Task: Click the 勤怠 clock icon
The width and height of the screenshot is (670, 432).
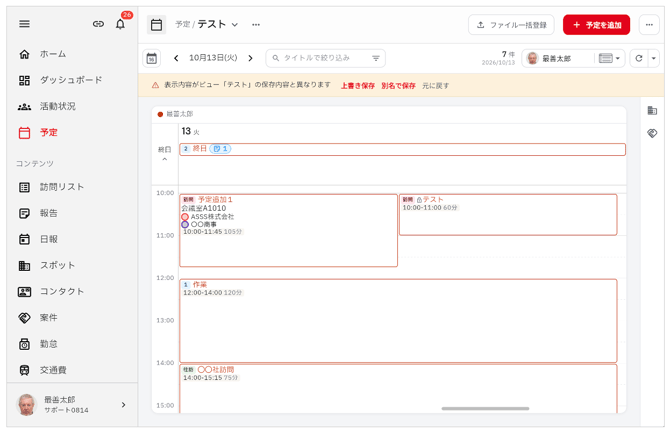Action: (24, 344)
